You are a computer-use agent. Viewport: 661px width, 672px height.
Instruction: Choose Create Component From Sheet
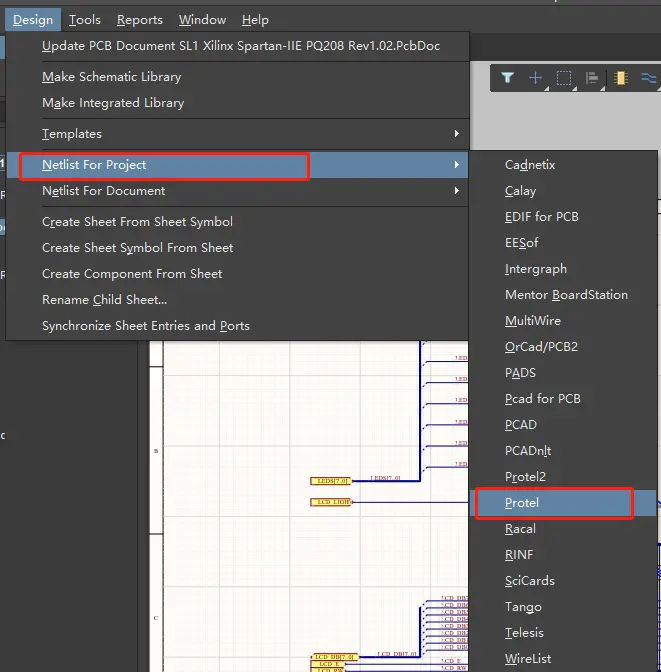point(237,274)
